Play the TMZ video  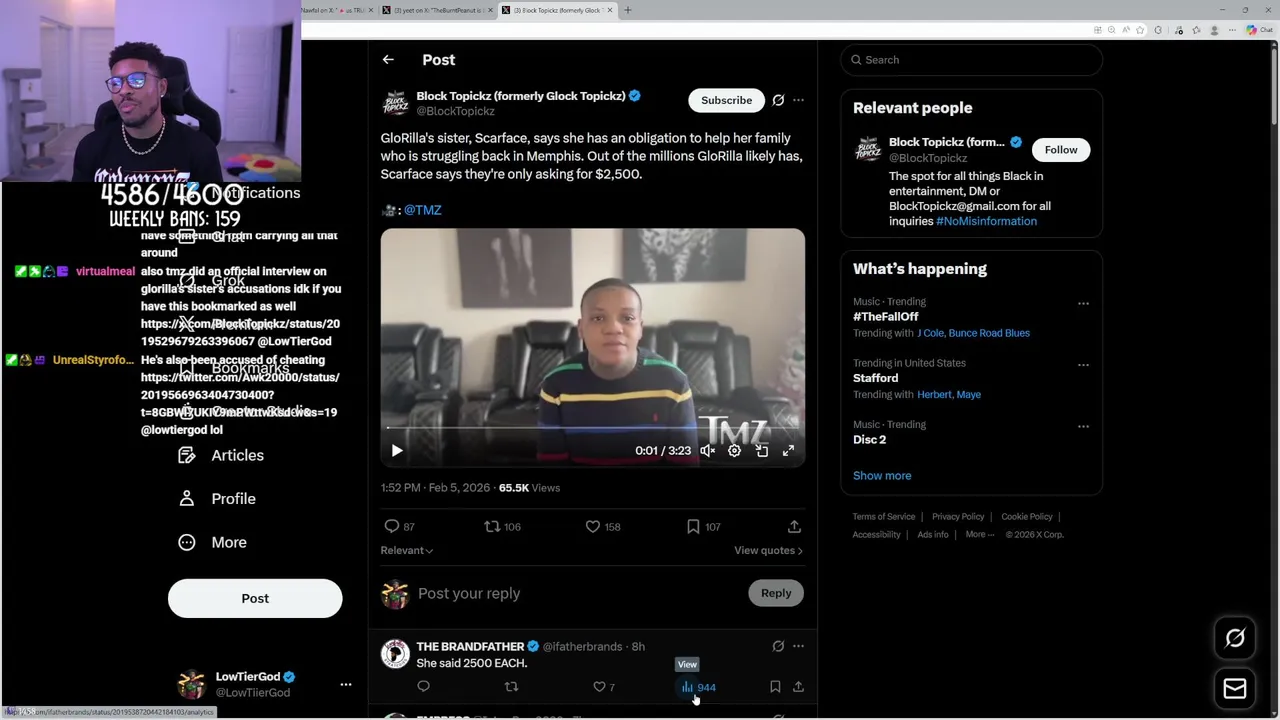tap(397, 451)
